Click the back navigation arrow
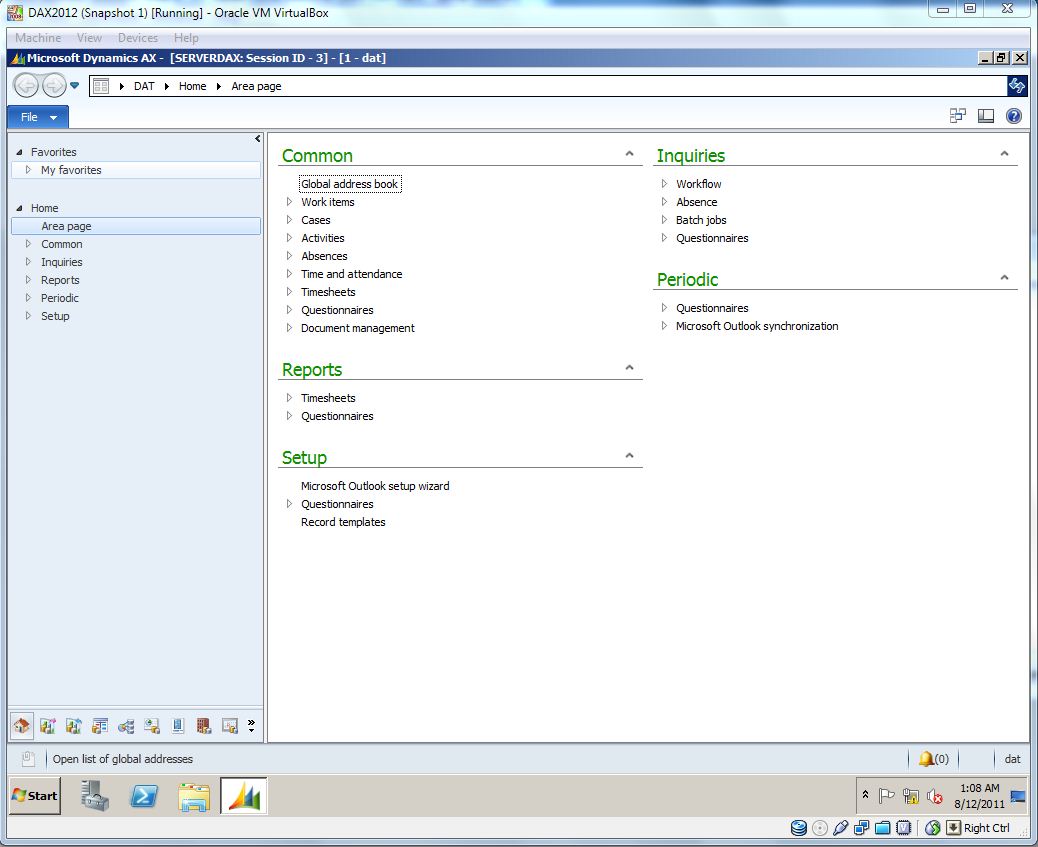This screenshot has width=1038, height=847. (x=26, y=85)
